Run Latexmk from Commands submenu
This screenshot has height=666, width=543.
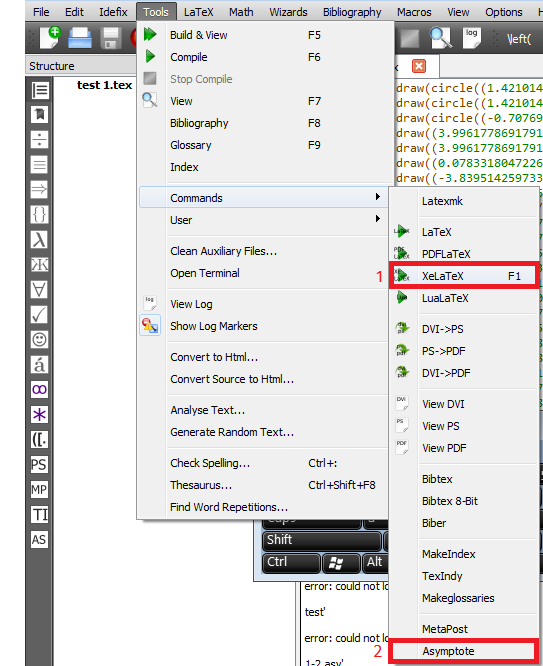464,201
